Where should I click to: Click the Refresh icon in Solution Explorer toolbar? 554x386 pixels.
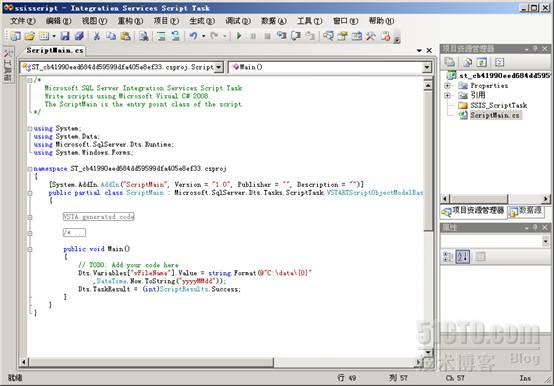point(482,63)
